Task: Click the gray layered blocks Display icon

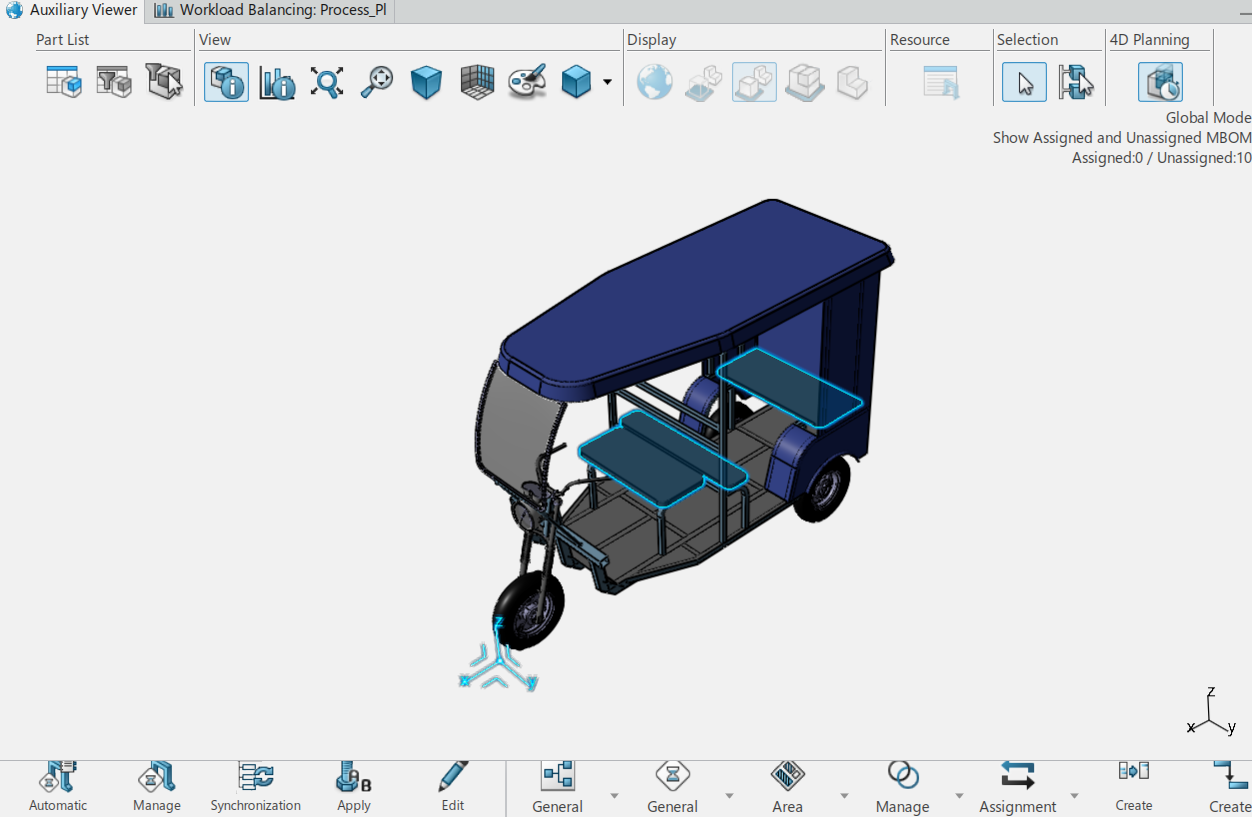Action: click(x=804, y=82)
